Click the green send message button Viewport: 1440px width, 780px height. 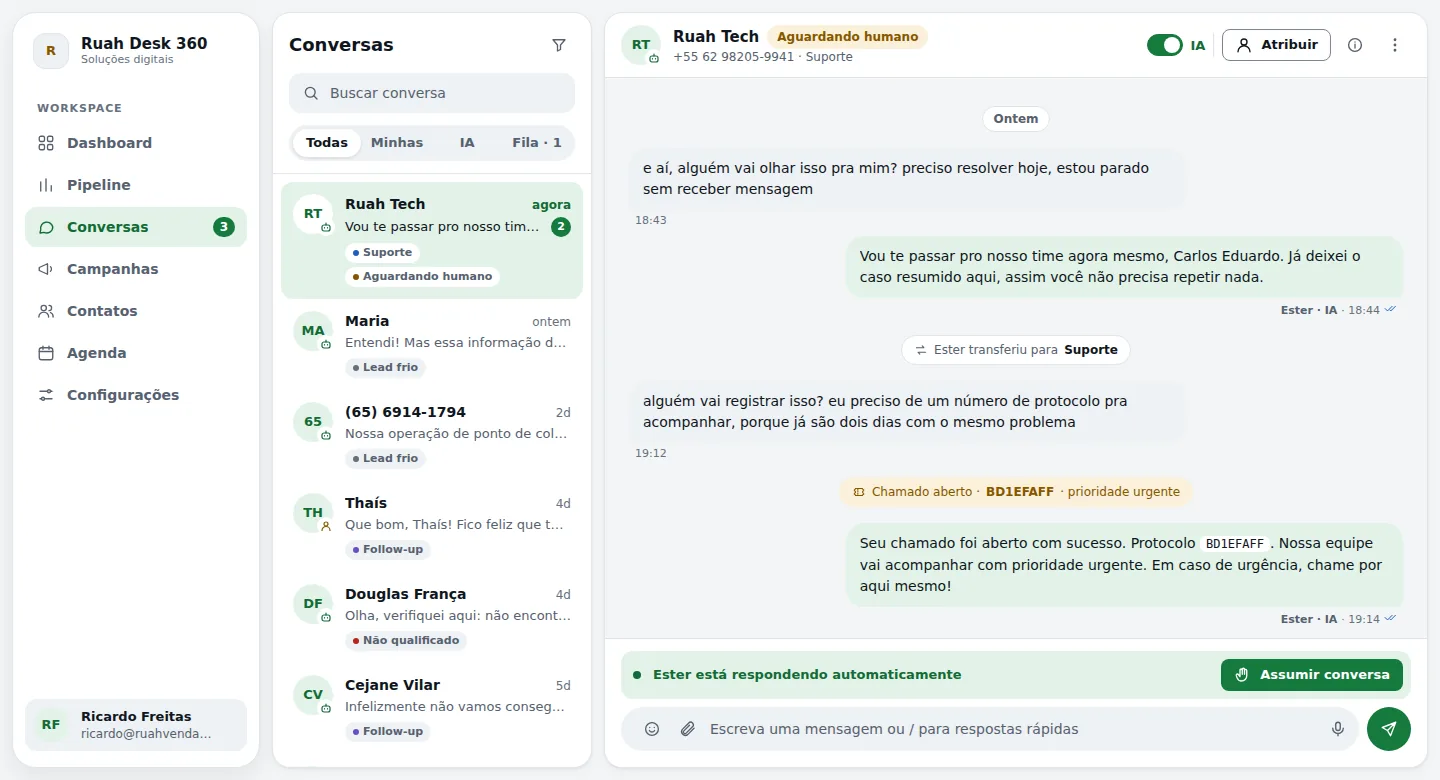(1389, 729)
